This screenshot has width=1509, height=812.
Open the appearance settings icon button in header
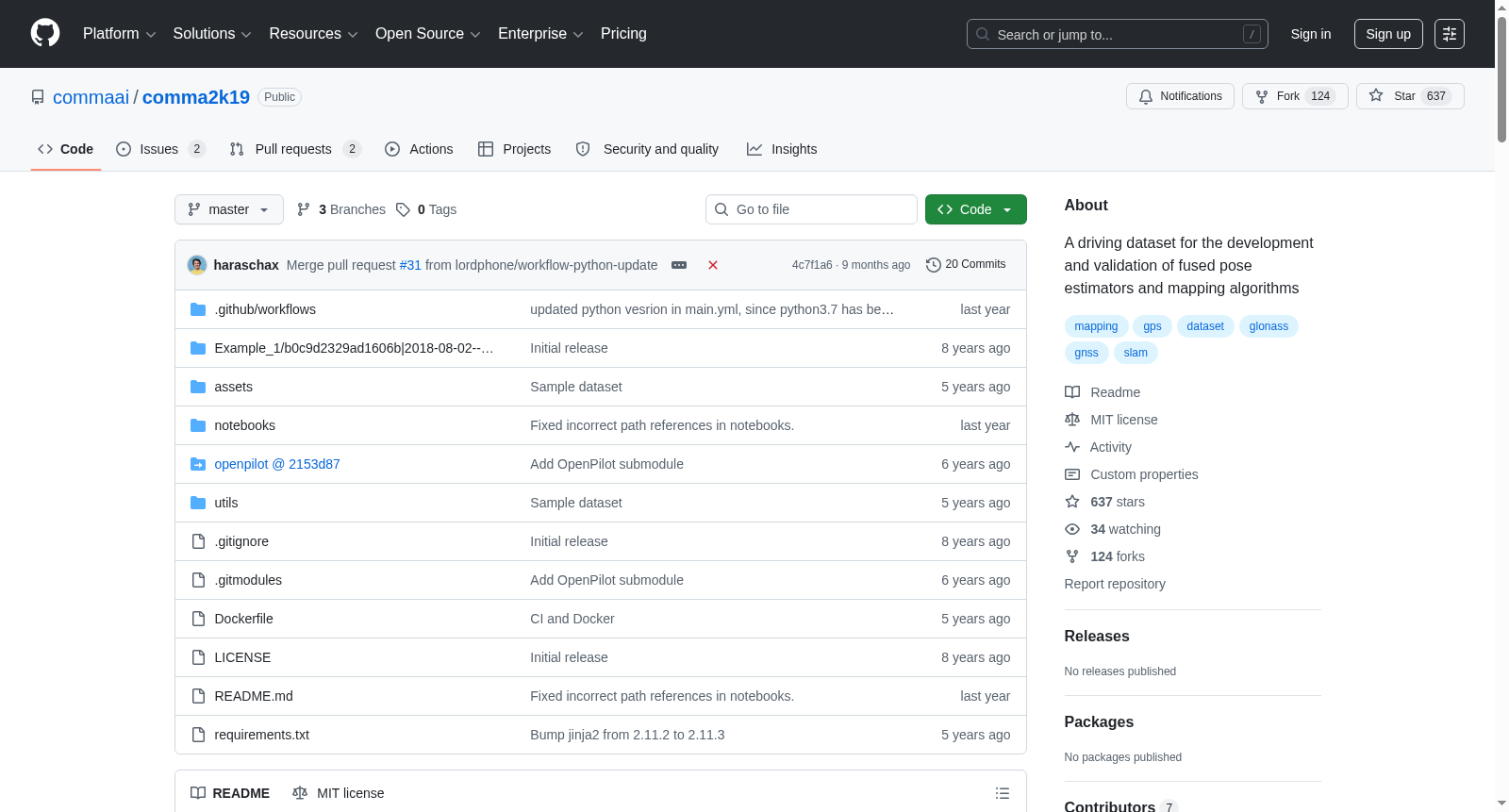[1450, 34]
